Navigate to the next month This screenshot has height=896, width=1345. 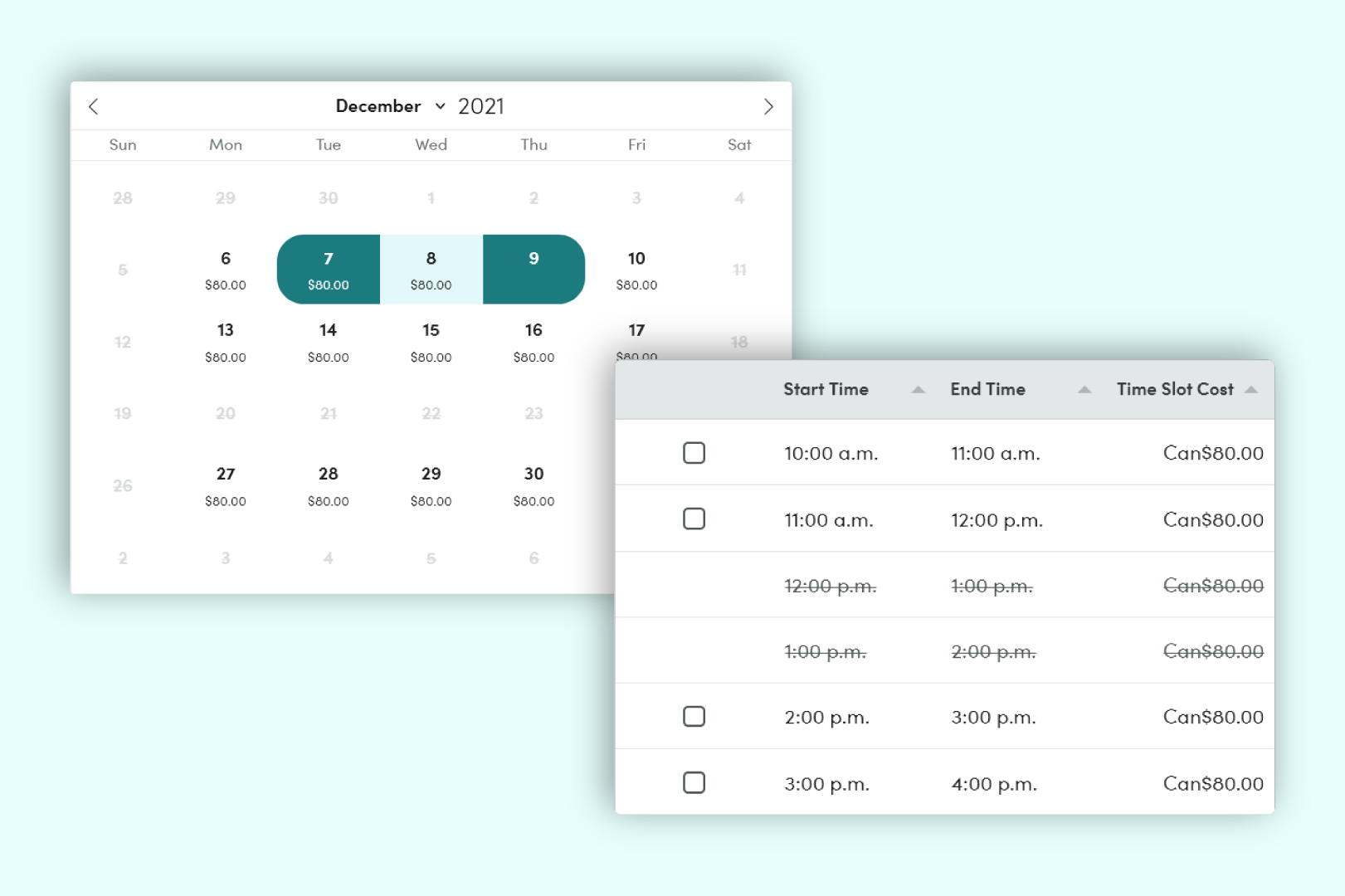[x=768, y=106]
